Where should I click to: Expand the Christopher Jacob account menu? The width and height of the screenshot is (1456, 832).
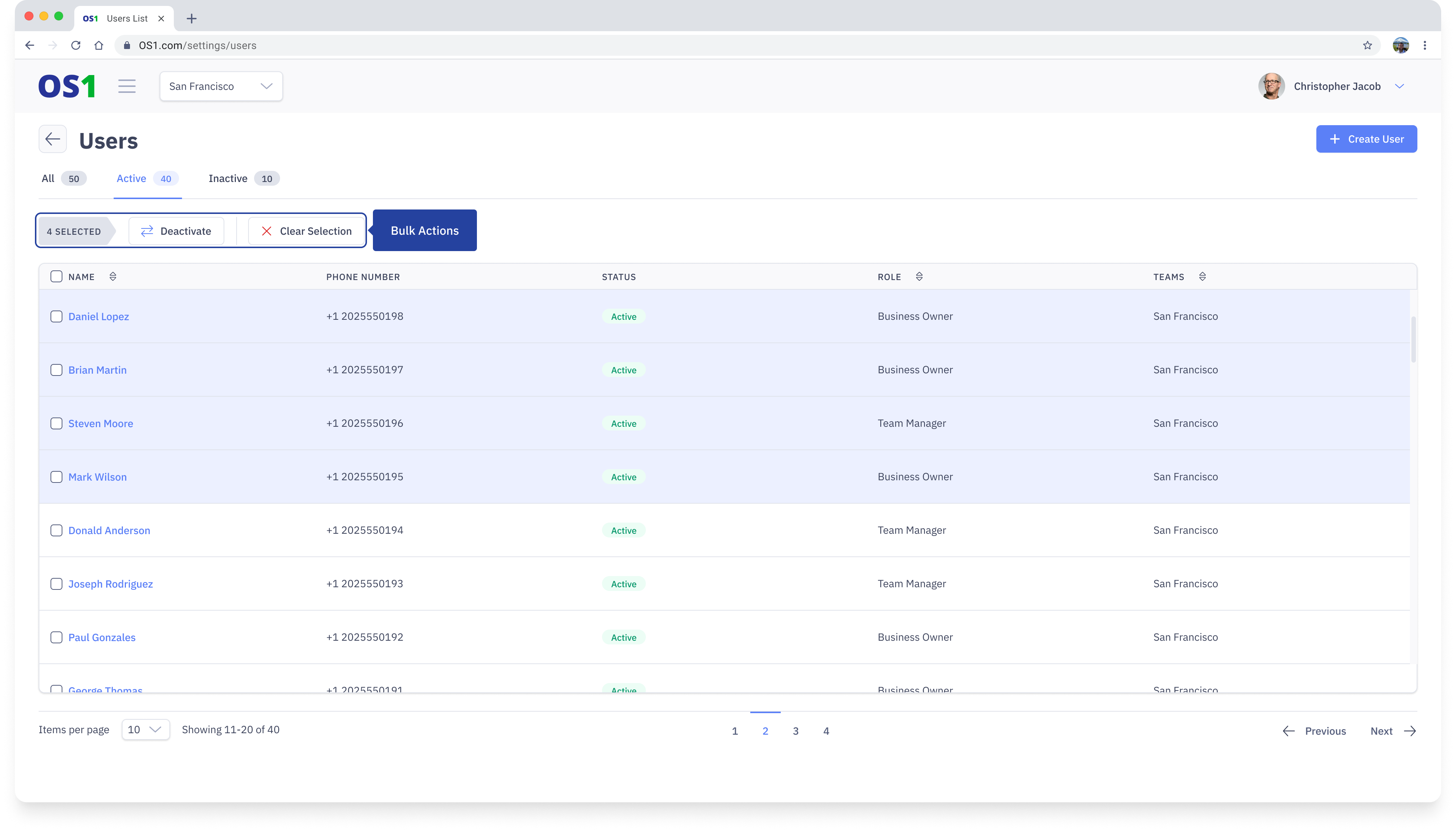pos(1399,86)
